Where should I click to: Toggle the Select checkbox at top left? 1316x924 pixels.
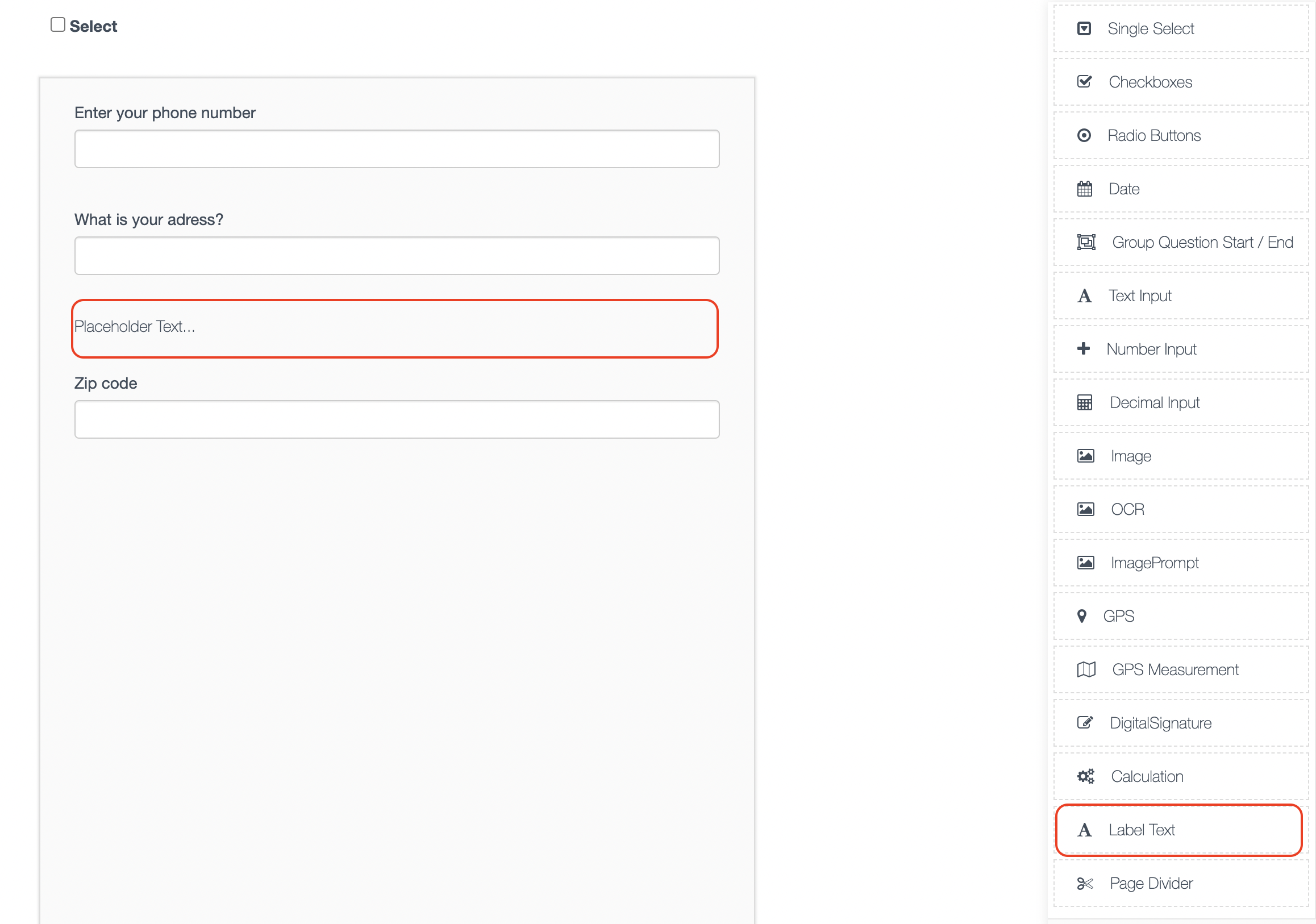click(x=57, y=24)
